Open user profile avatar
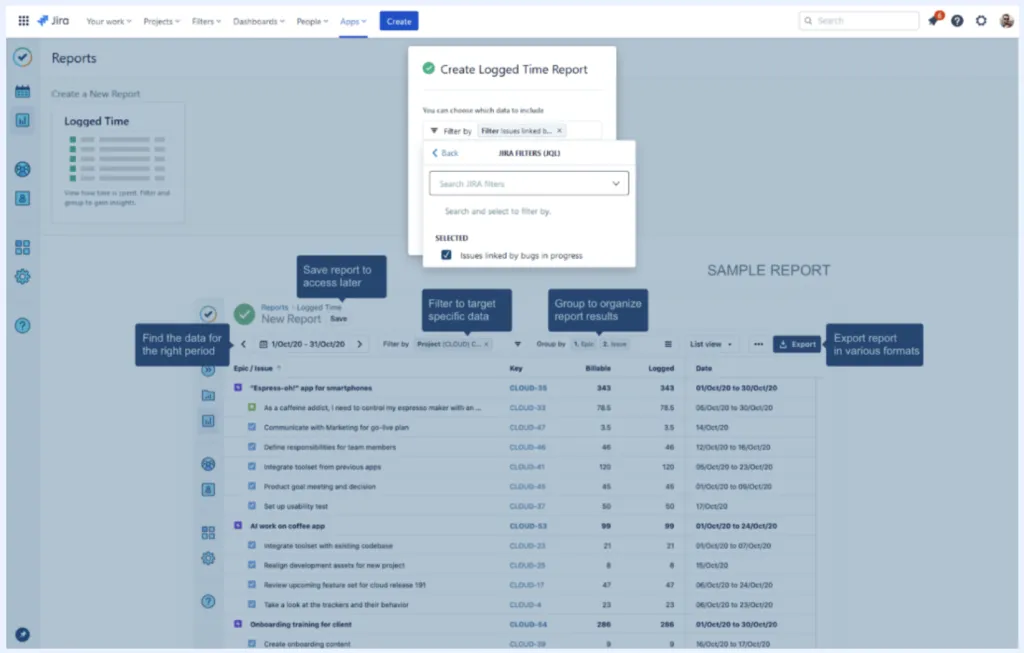The width and height of the screenshot is (1024, 653). click(1006, 21)
